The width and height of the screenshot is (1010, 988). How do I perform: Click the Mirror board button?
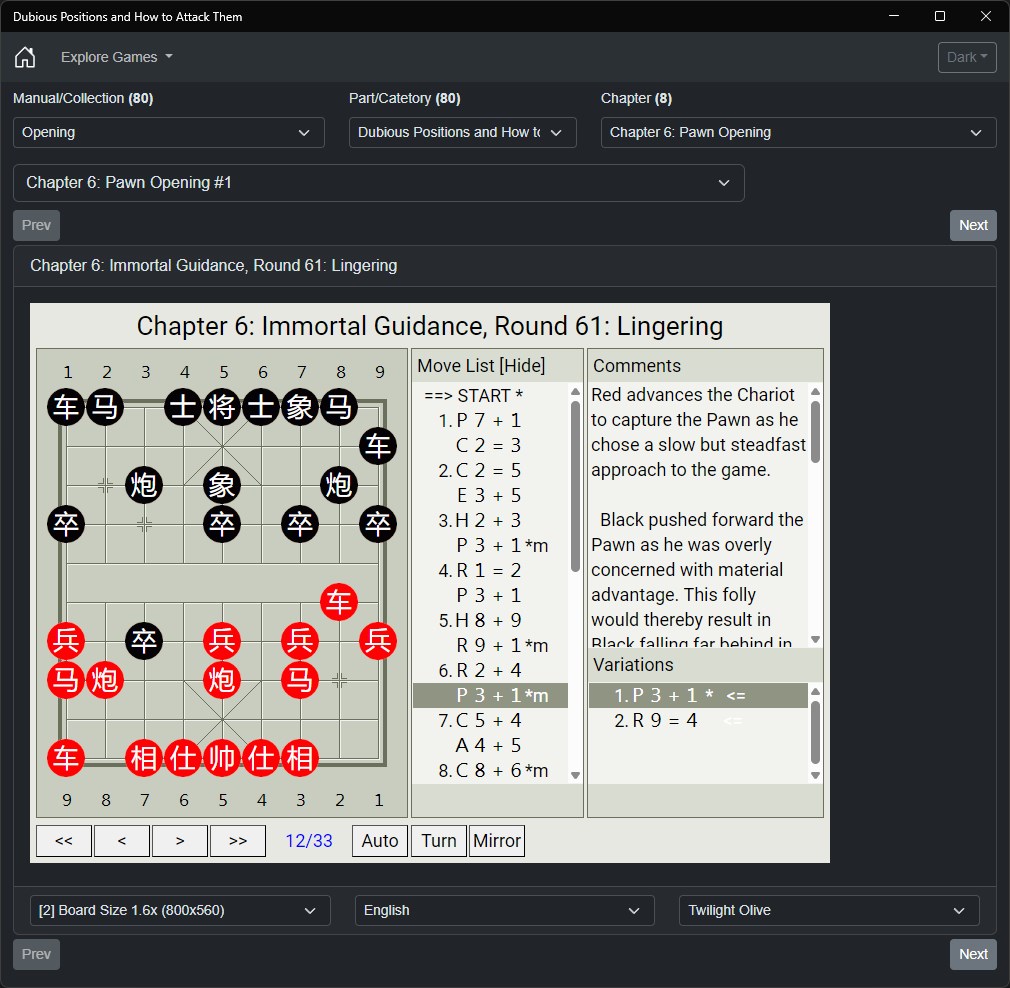click(497, 841)
